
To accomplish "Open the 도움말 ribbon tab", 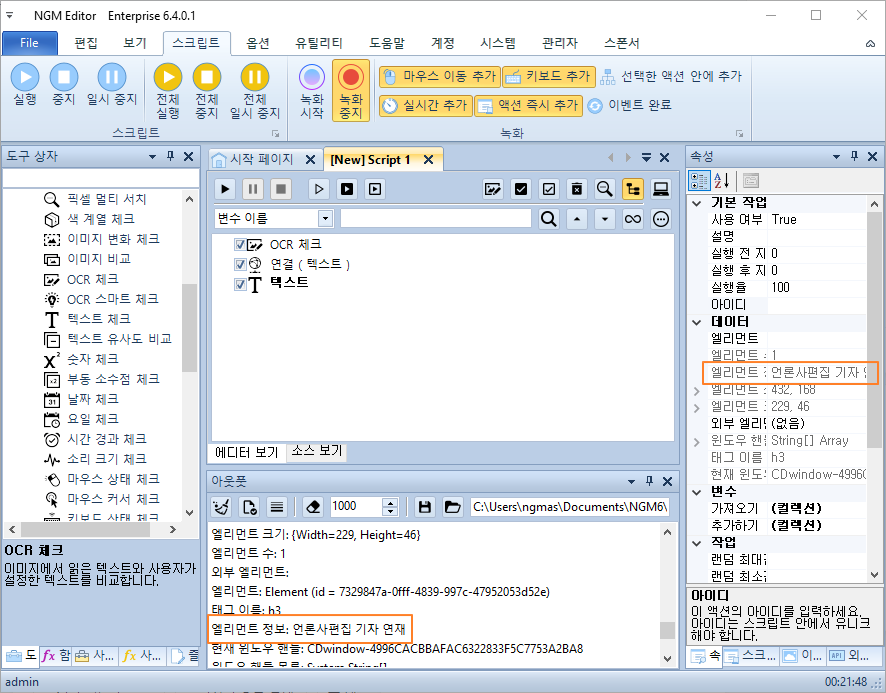I will click(387, 43).
